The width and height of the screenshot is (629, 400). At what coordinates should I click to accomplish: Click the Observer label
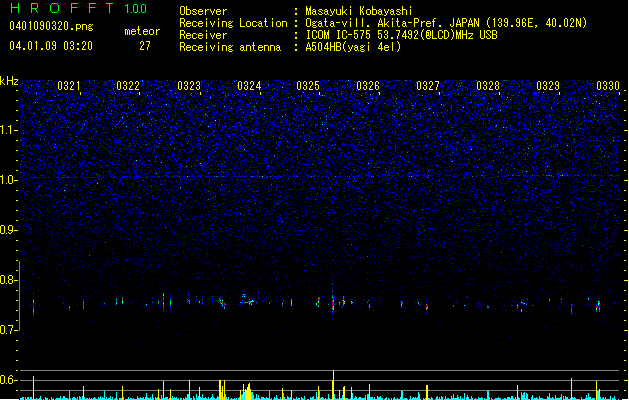coord(203,11)
